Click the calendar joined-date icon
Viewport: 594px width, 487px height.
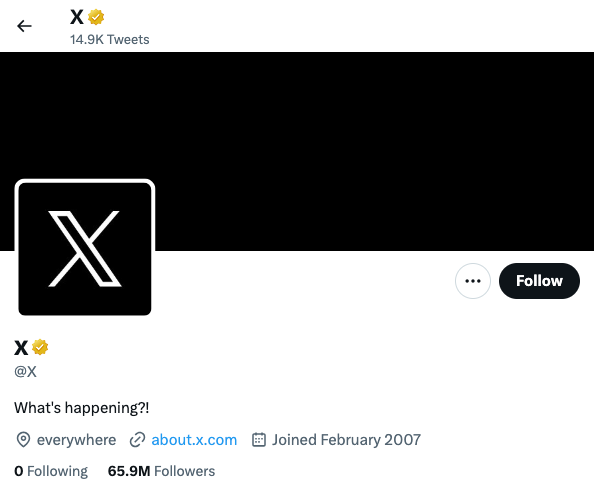click(x=259, y=440)
